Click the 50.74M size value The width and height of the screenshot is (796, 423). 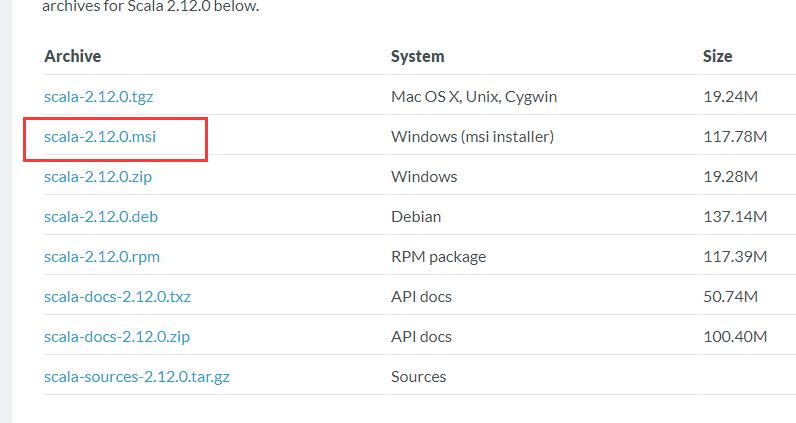(731, 297)
